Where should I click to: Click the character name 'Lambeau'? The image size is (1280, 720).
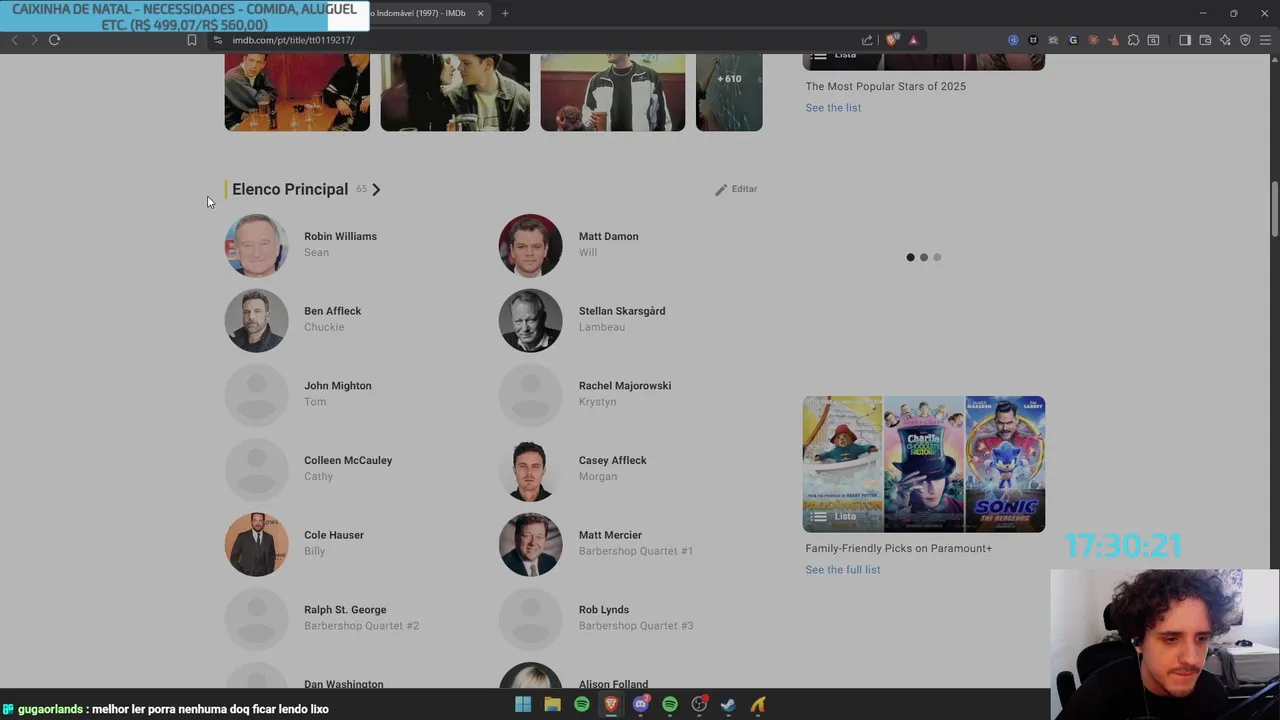(601, 327)
